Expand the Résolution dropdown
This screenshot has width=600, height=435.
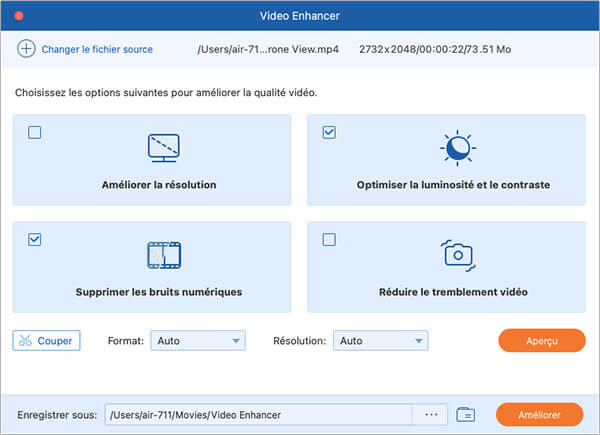pos(379,341)
